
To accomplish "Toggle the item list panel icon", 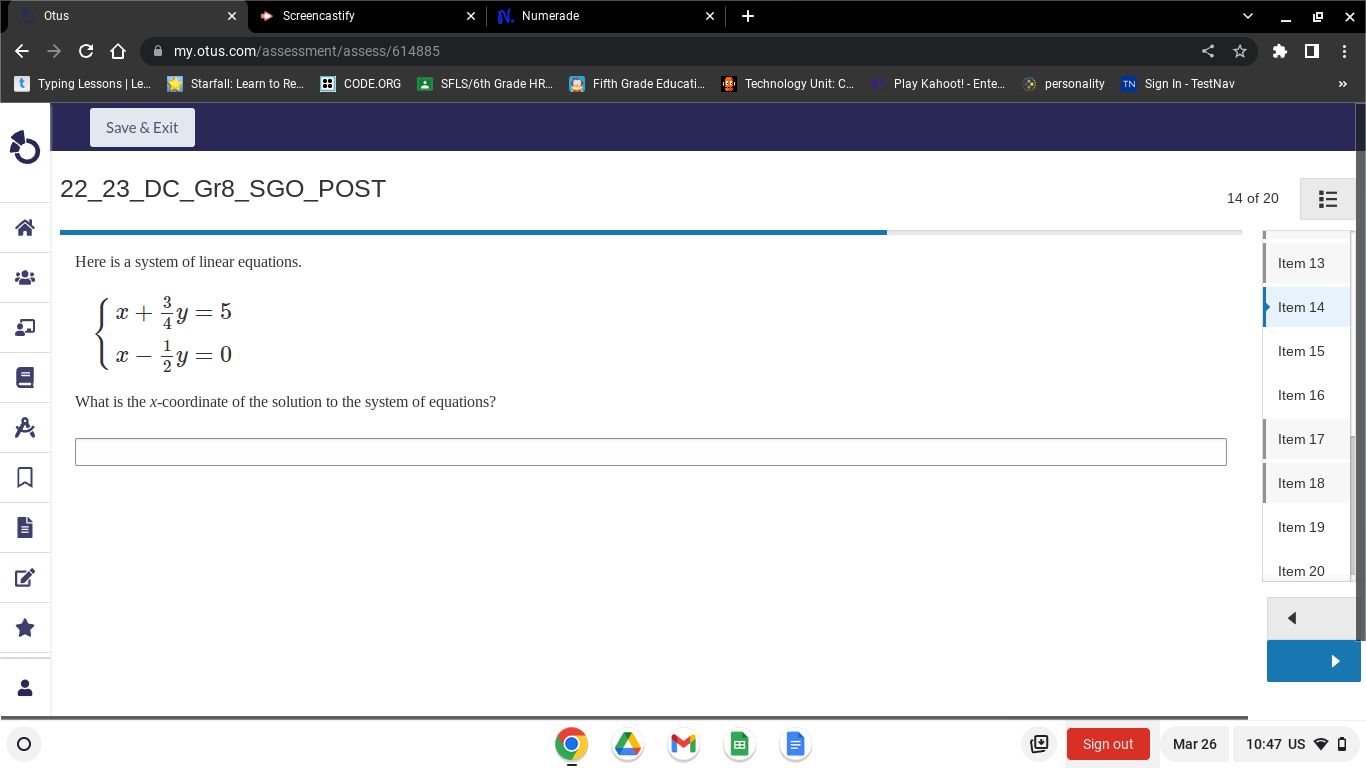I will tap(1328, 199).
